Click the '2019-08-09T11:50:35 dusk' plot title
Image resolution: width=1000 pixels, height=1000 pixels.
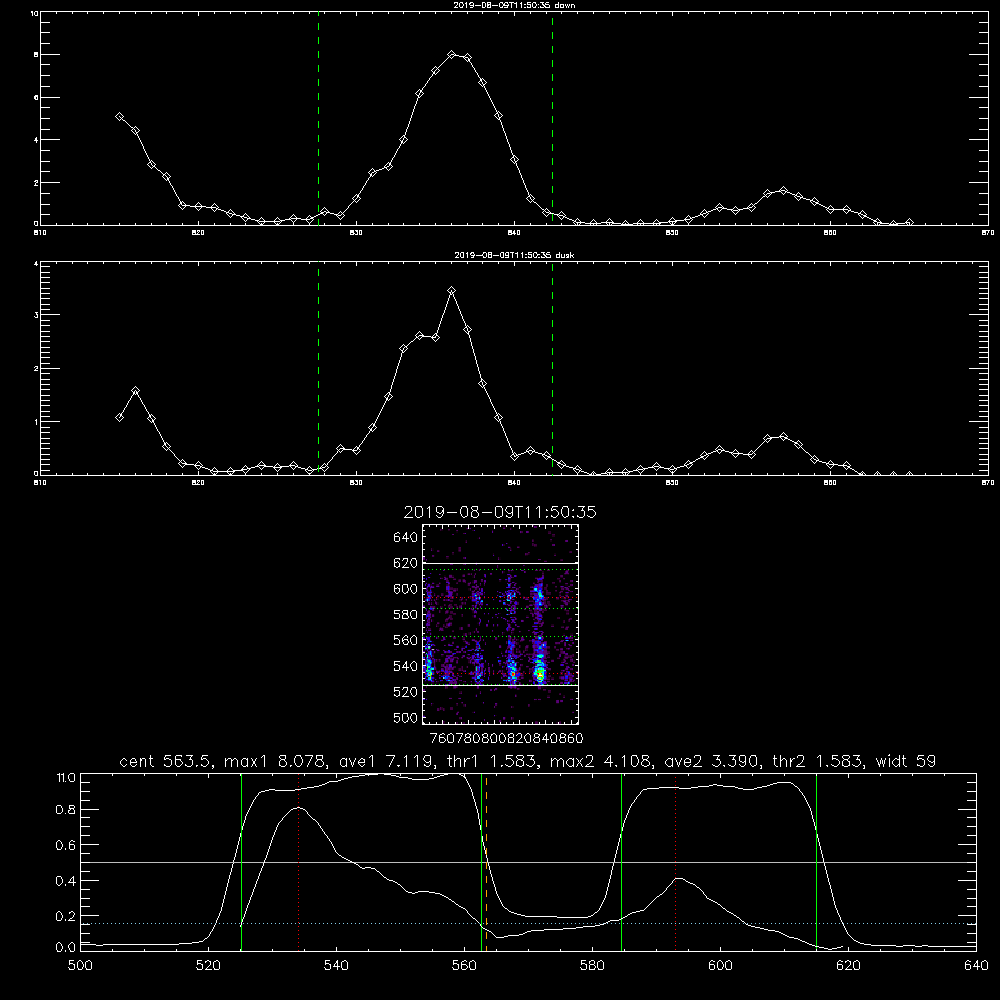(515, 255)
